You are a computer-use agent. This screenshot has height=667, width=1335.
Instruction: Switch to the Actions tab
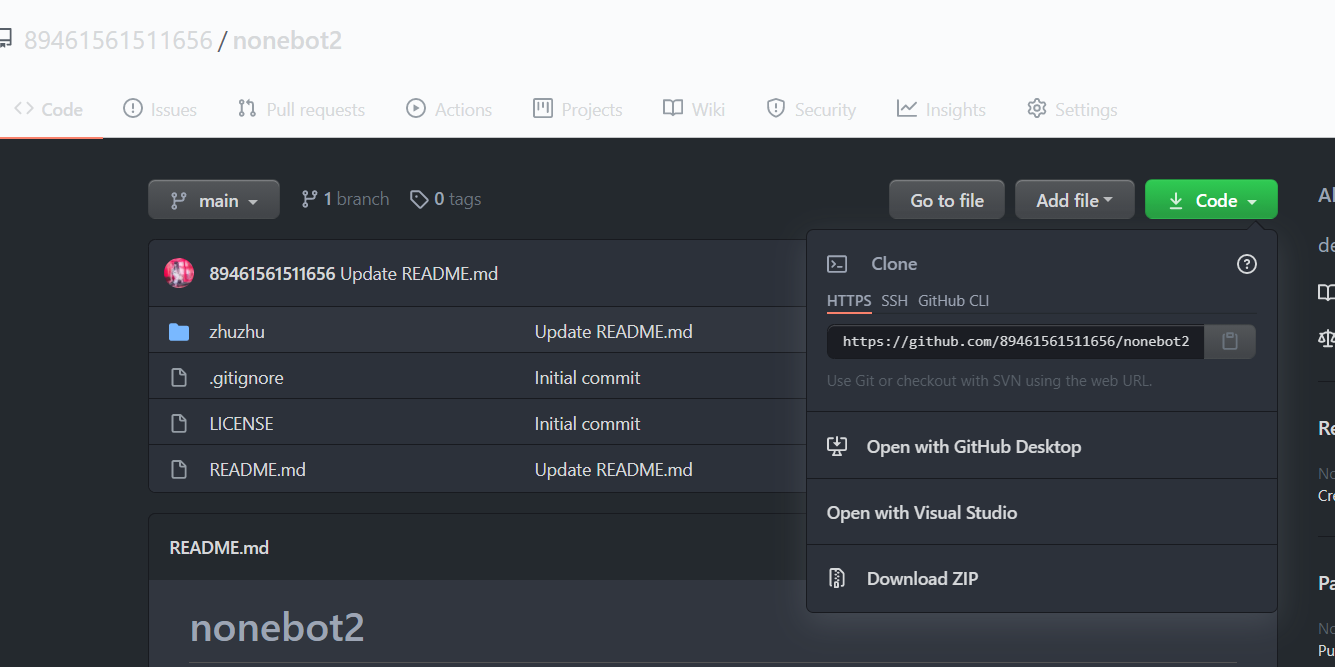tap(449, 109)
